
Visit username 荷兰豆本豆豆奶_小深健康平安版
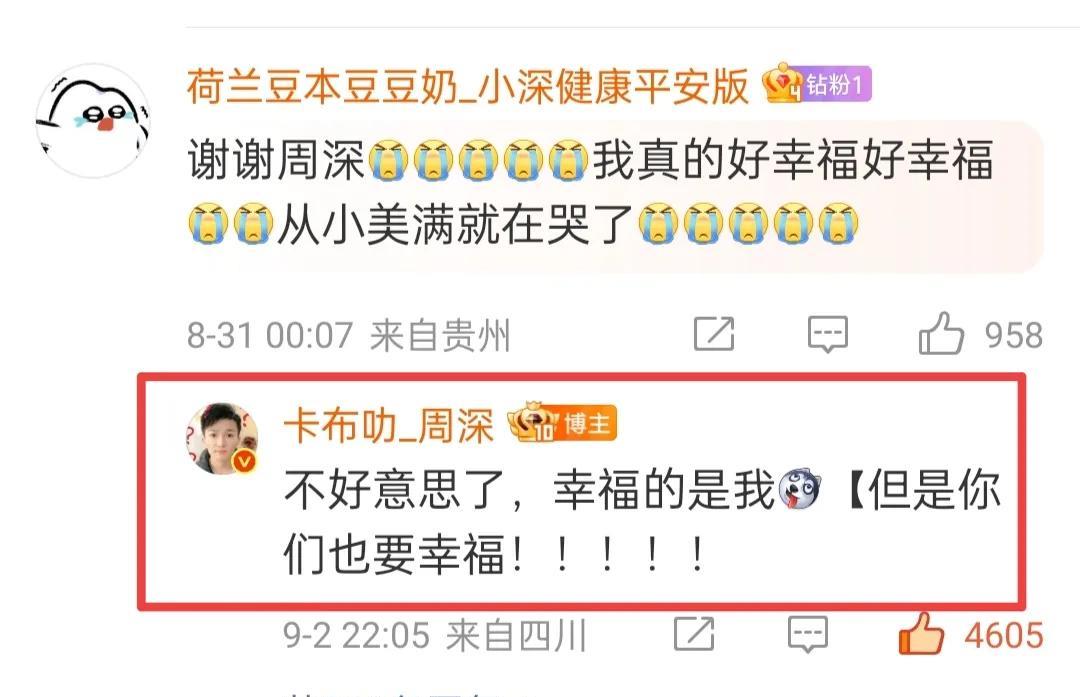coord(468,86)
